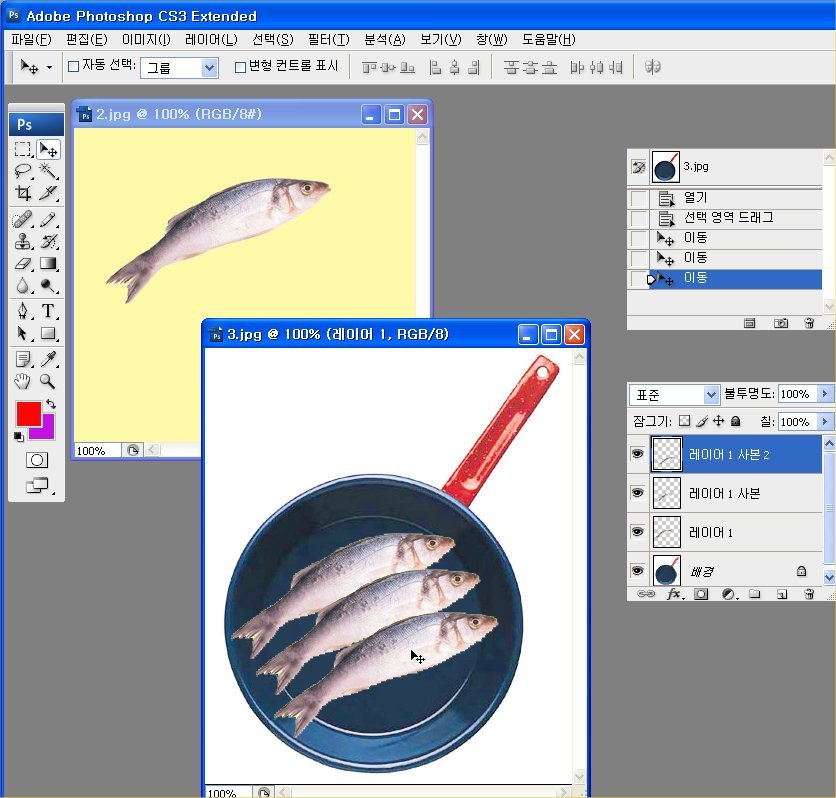Open the 그룹 auto-select dropdown
This screenshot has height=798, width=836.
click(x=209, y=68)
